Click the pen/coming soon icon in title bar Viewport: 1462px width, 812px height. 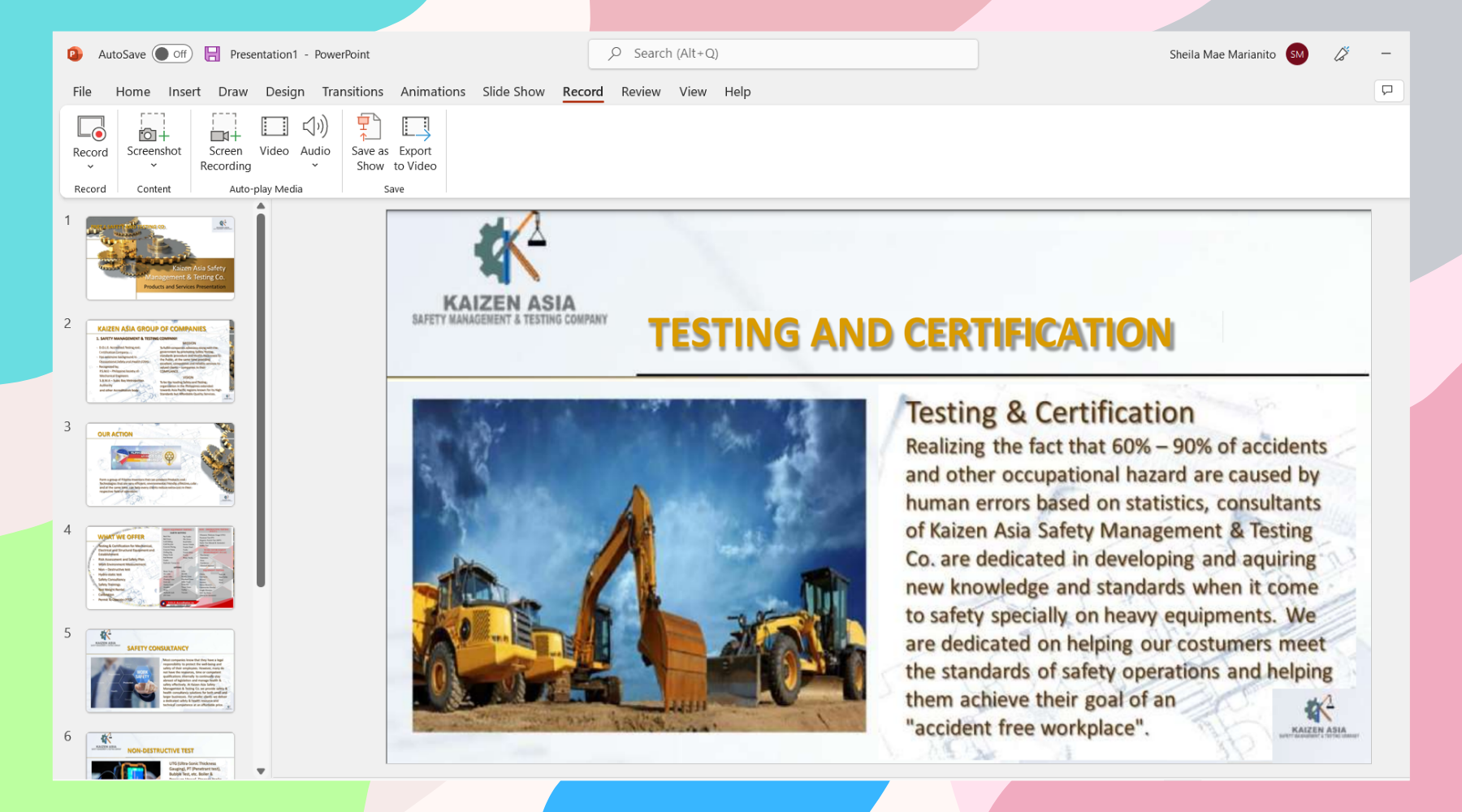tap(1342, 54)
